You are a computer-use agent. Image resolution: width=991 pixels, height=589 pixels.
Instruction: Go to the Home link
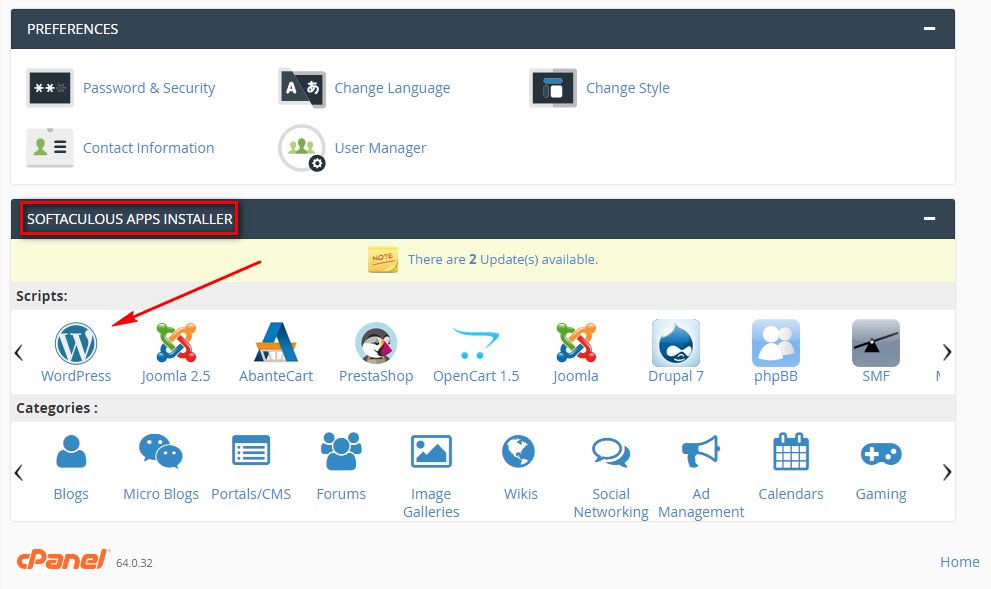point(959,562)
